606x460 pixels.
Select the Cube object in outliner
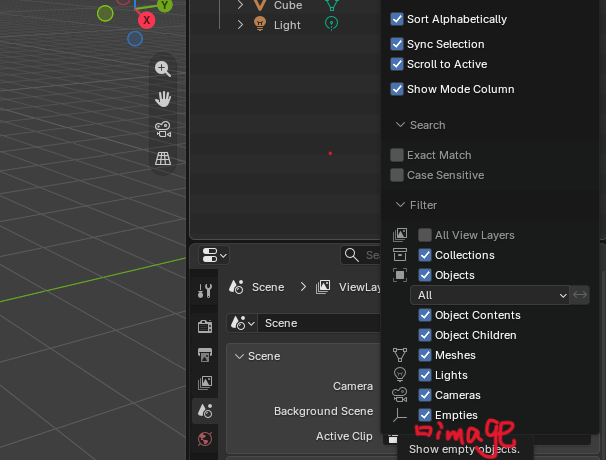click(x=288, y=5)
